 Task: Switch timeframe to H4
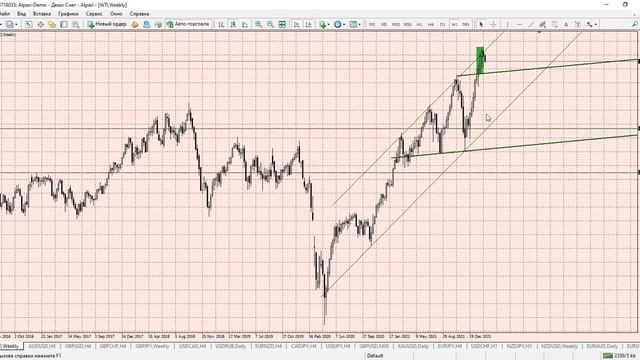[431, 24]
